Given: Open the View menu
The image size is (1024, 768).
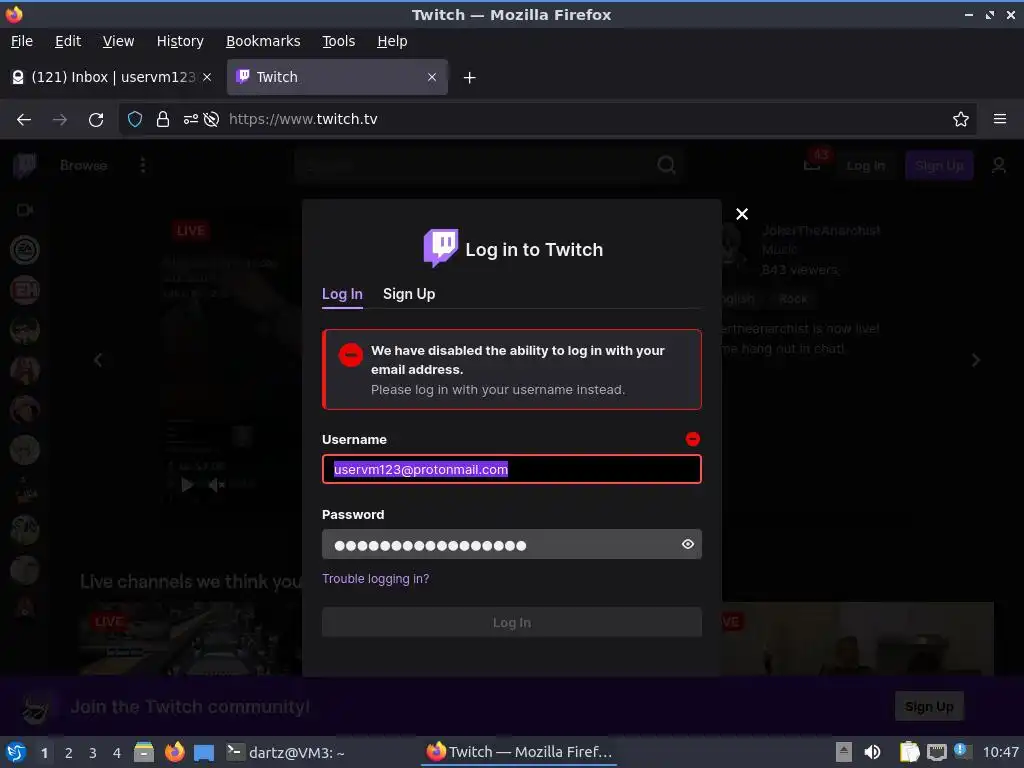Looking at the screenshot, I should [118, 41].
